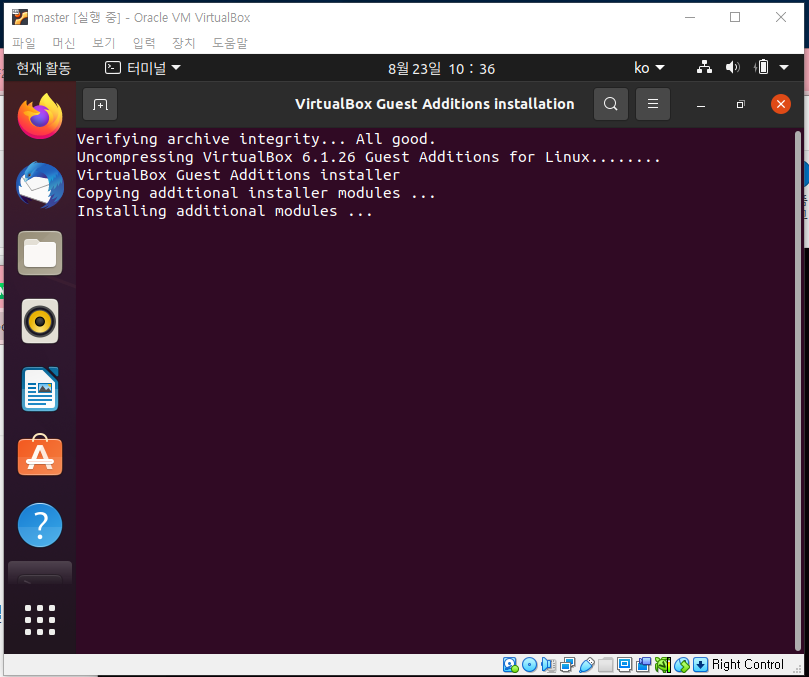Open new tab in terminal window
This screenshot has height=677, width=809.
pyautogui.click(x=100, y=104)
